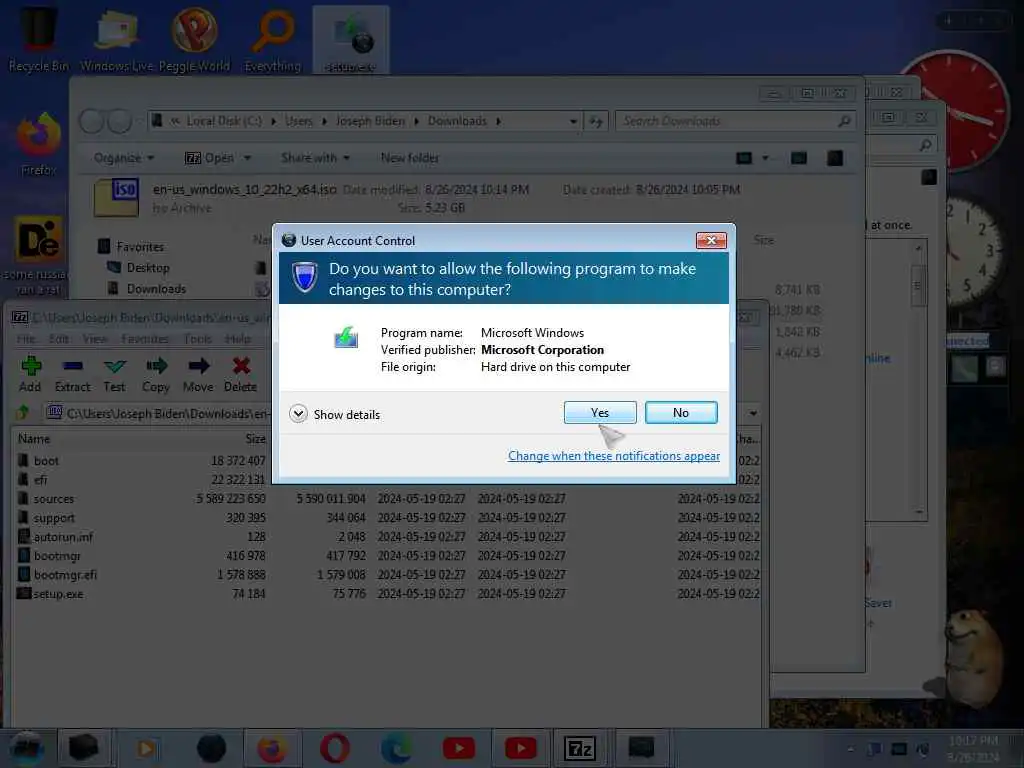This screenshot has width=1024, height=768.
Task: Open 7-Zip taskbar button
Action: tap(580, 748)
